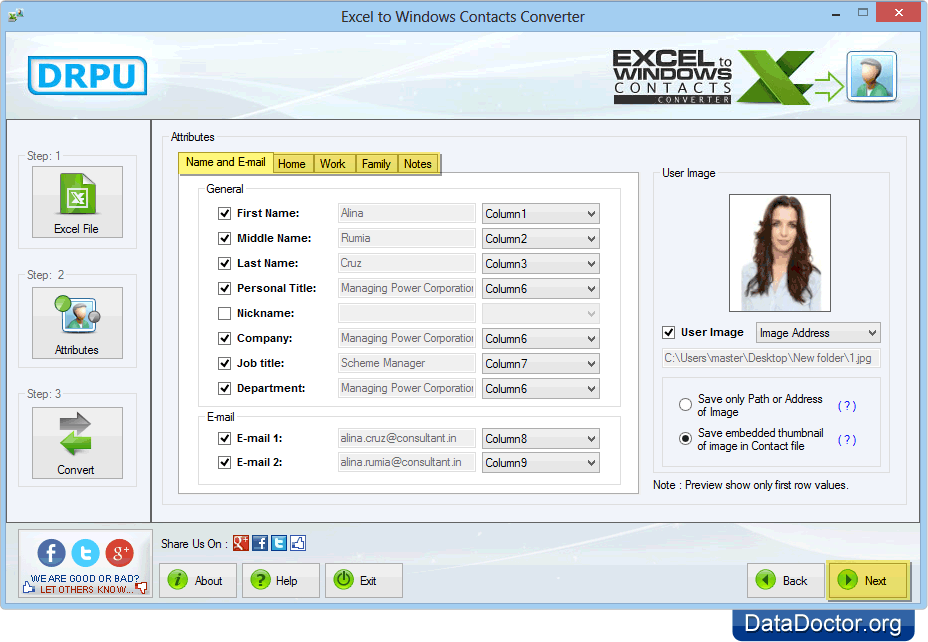Screen dimensions: 928x642
Task: Share on Twitter small icon
Action: pos(279,543)
